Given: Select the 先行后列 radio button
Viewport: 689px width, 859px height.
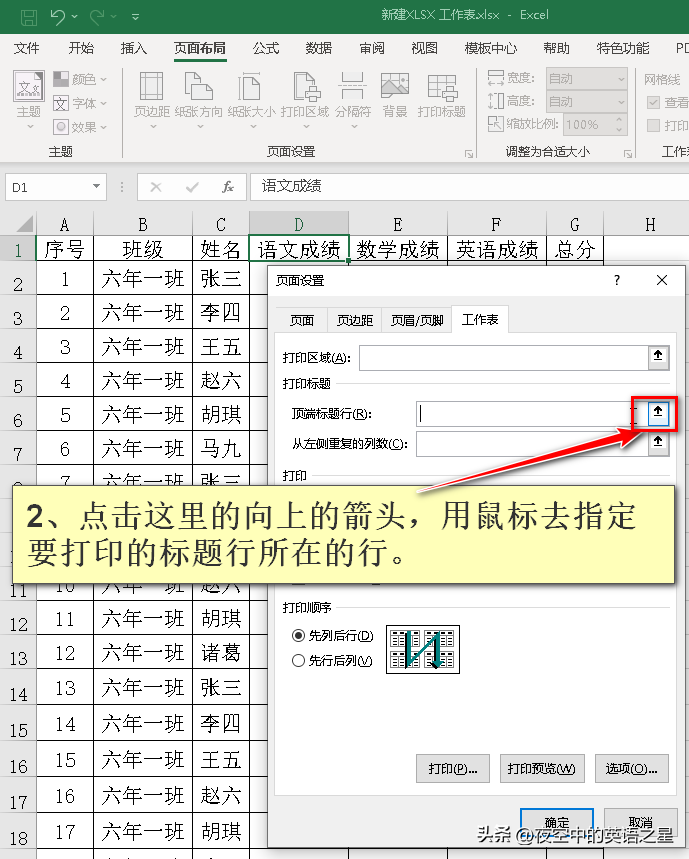Looking at the screenshot, I should [298, 661].
